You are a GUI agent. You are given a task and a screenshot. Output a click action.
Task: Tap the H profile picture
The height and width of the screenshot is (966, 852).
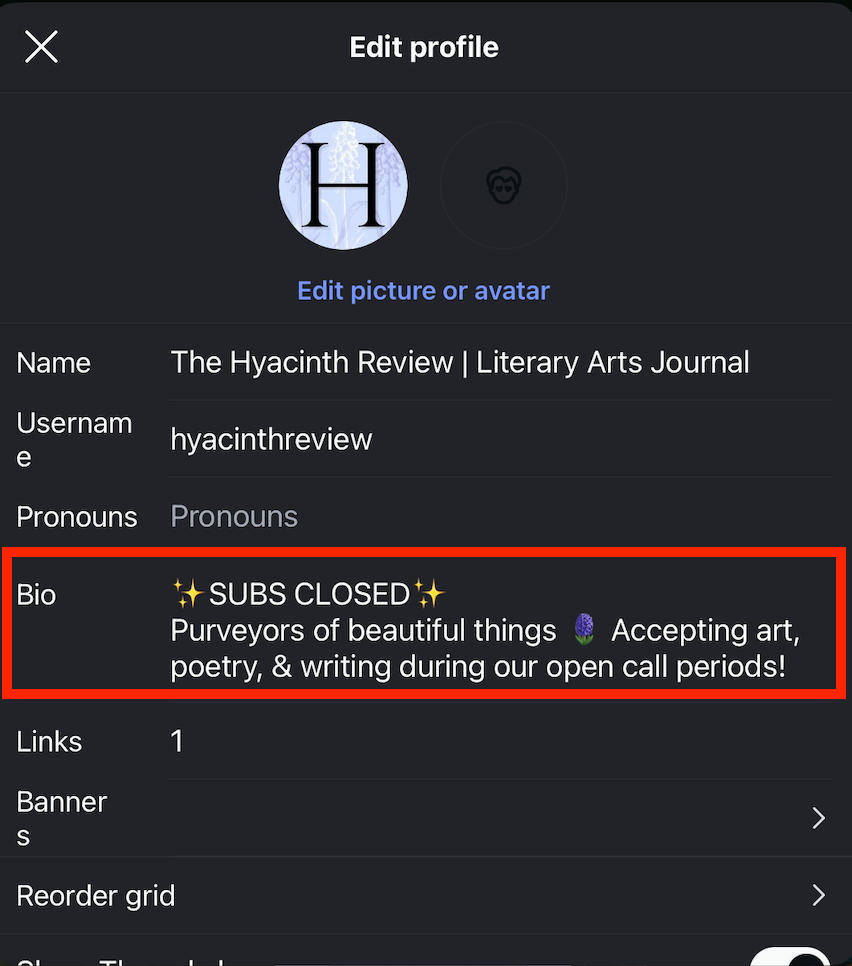pos(343,185)
